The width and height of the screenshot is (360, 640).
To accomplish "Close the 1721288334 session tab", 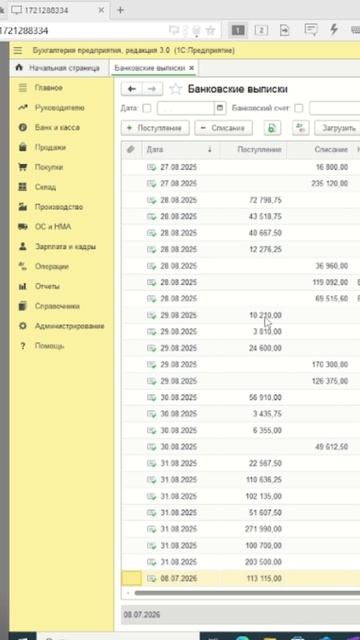I will coord(101,10).
